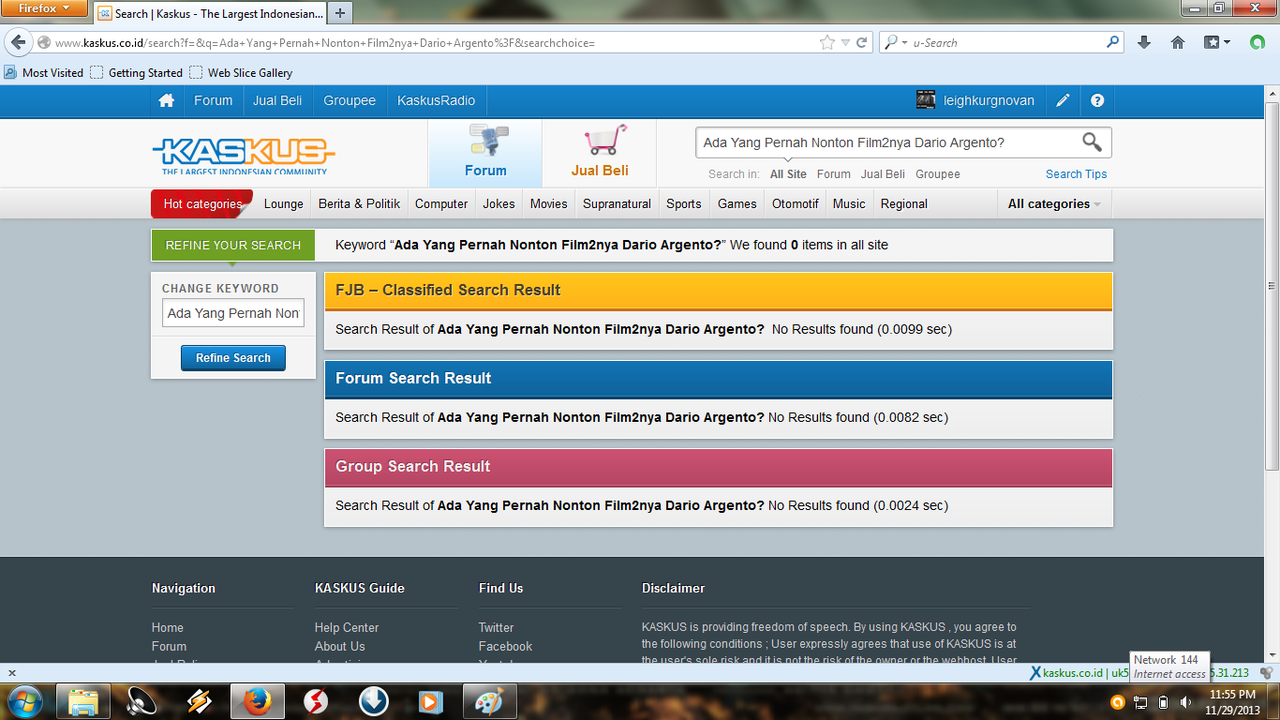This screenshot has height=720, width=1280.
Task: Open Groupee in the top bar
Action: tap(349, 101)
